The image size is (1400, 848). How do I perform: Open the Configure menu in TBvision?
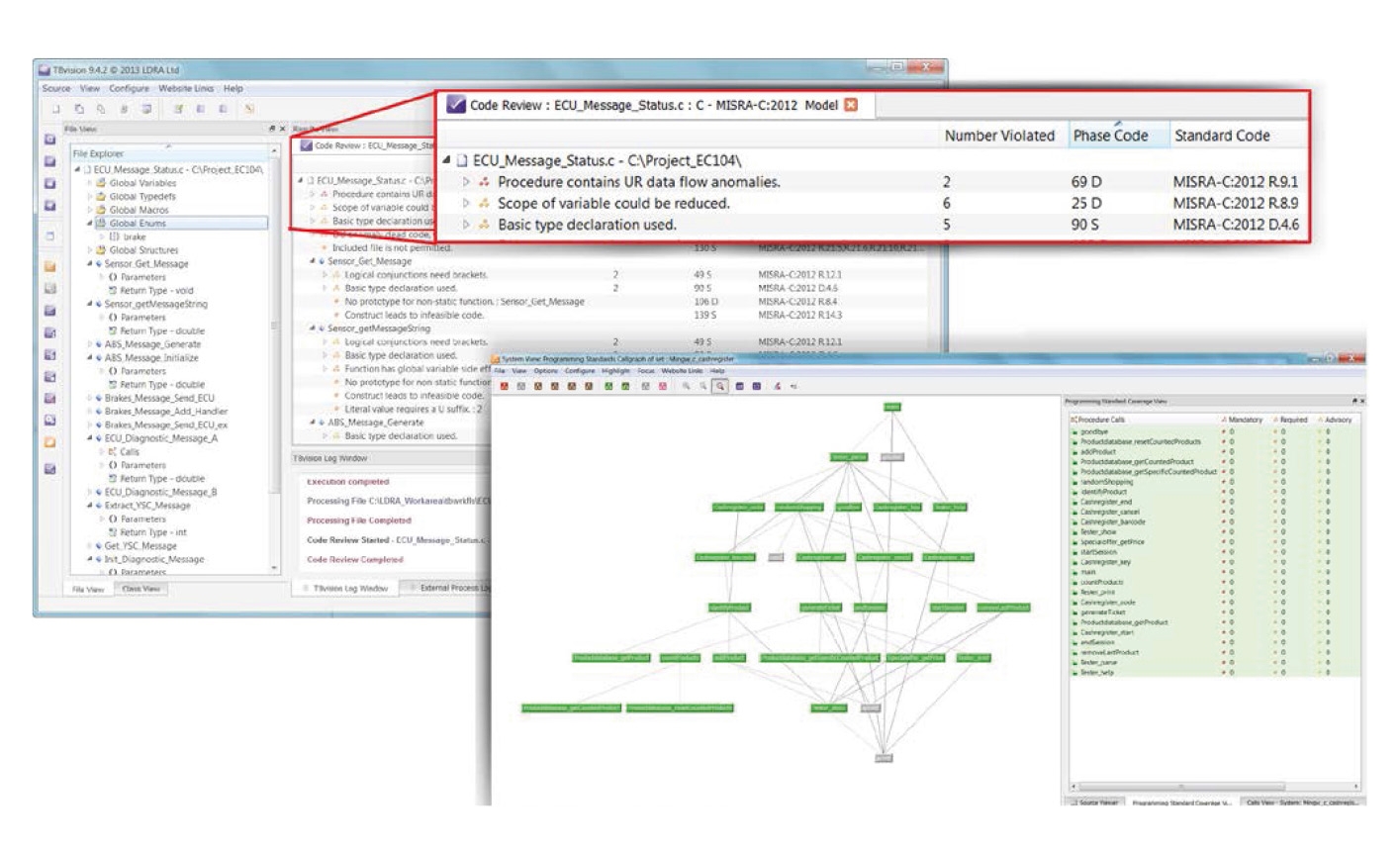(x=129, y=88)
